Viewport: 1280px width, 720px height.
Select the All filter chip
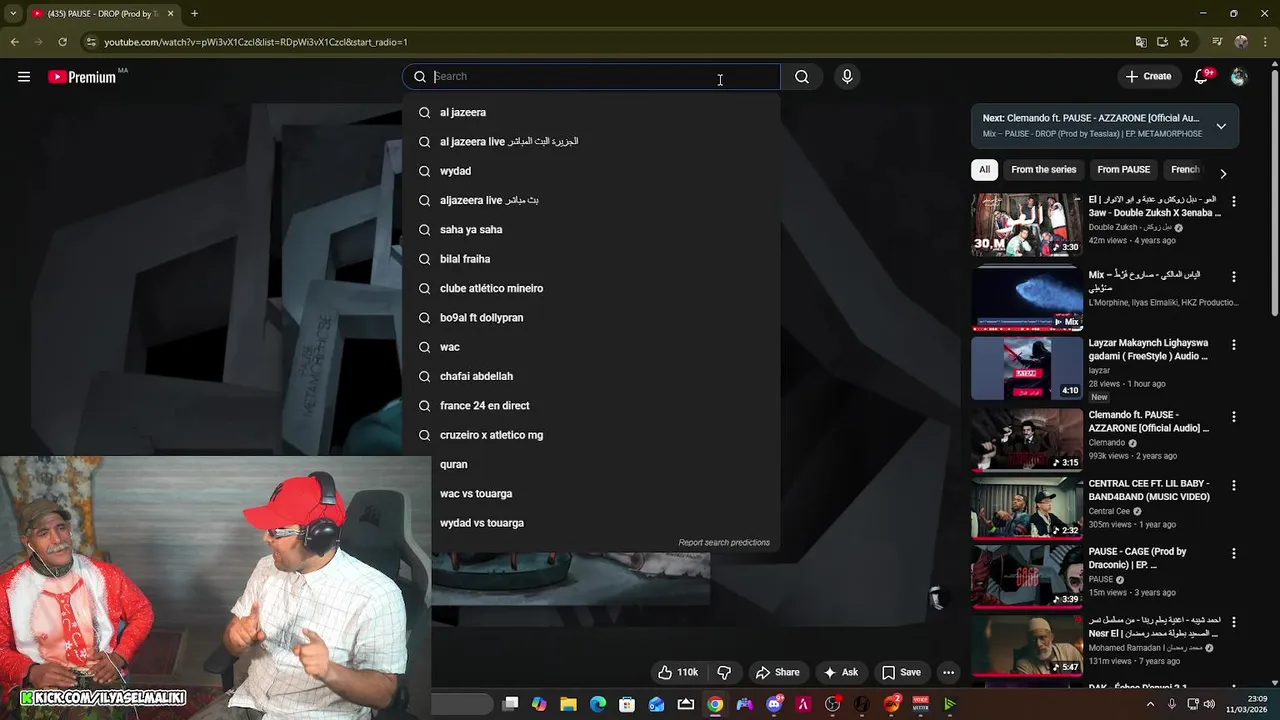pyautogui.click(x=984, y=170)
